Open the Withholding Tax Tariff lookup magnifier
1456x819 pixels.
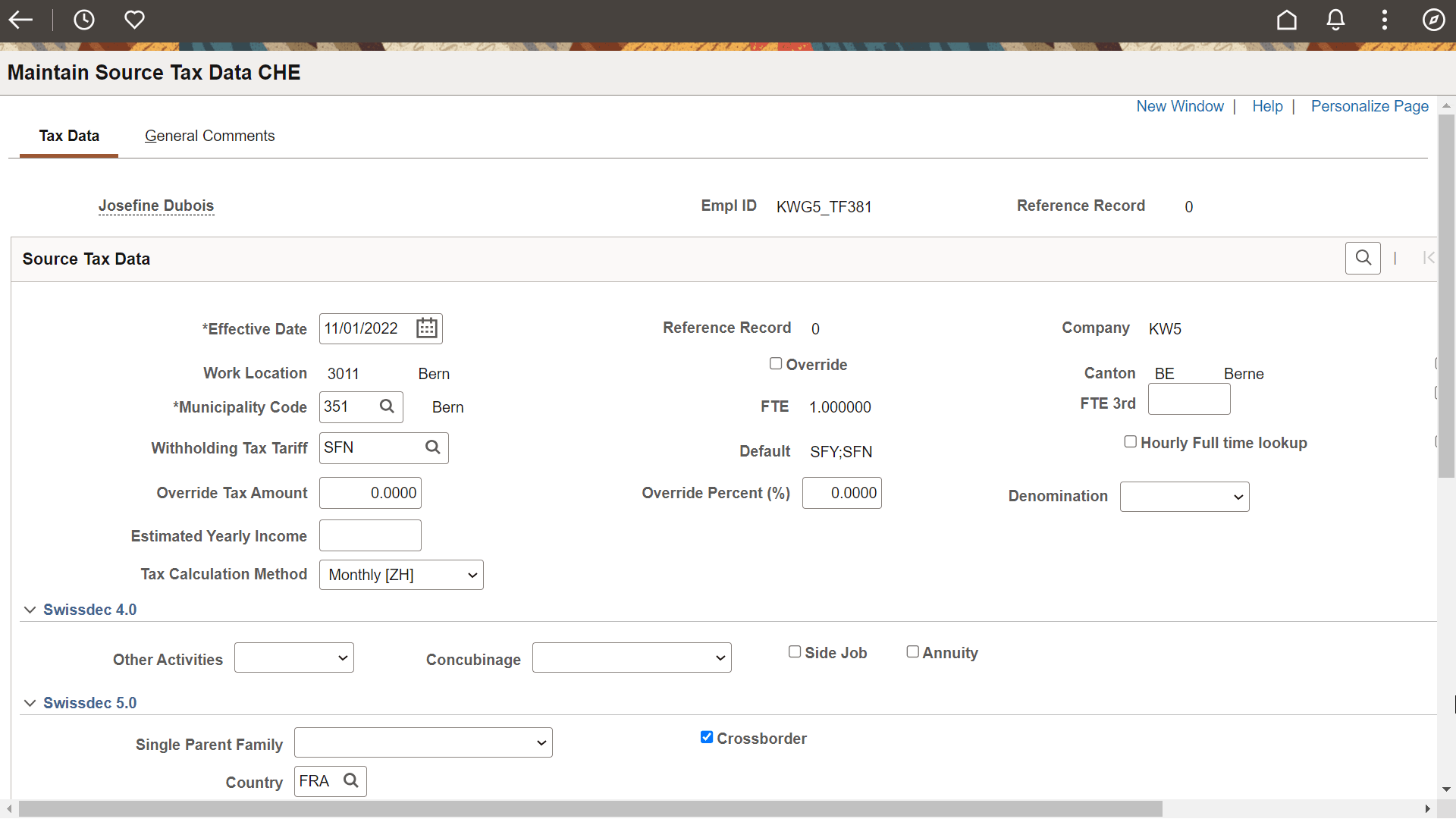tap(432, 447)
